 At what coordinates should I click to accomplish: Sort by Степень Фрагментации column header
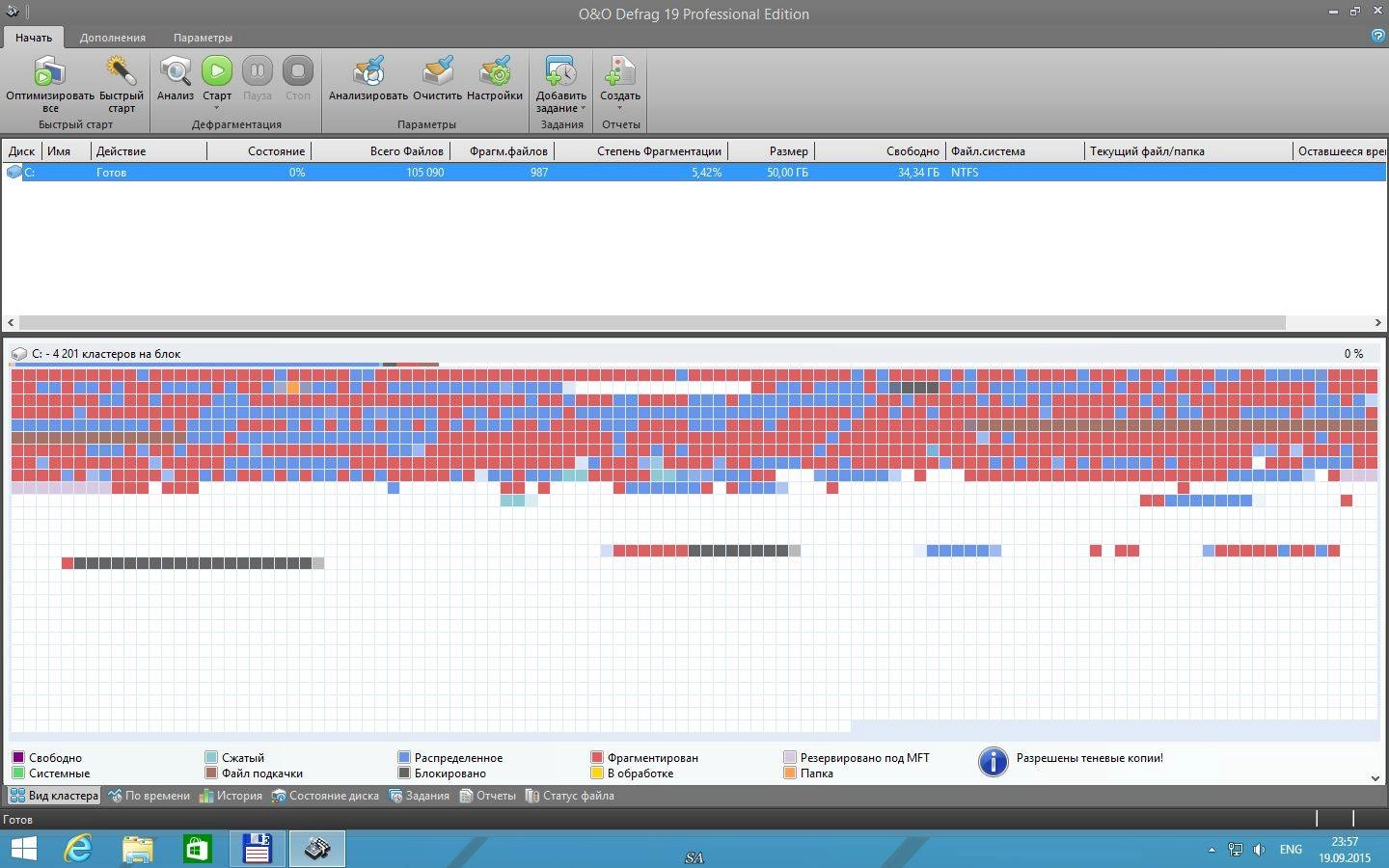pyautogui.click(x=641, y=151)
